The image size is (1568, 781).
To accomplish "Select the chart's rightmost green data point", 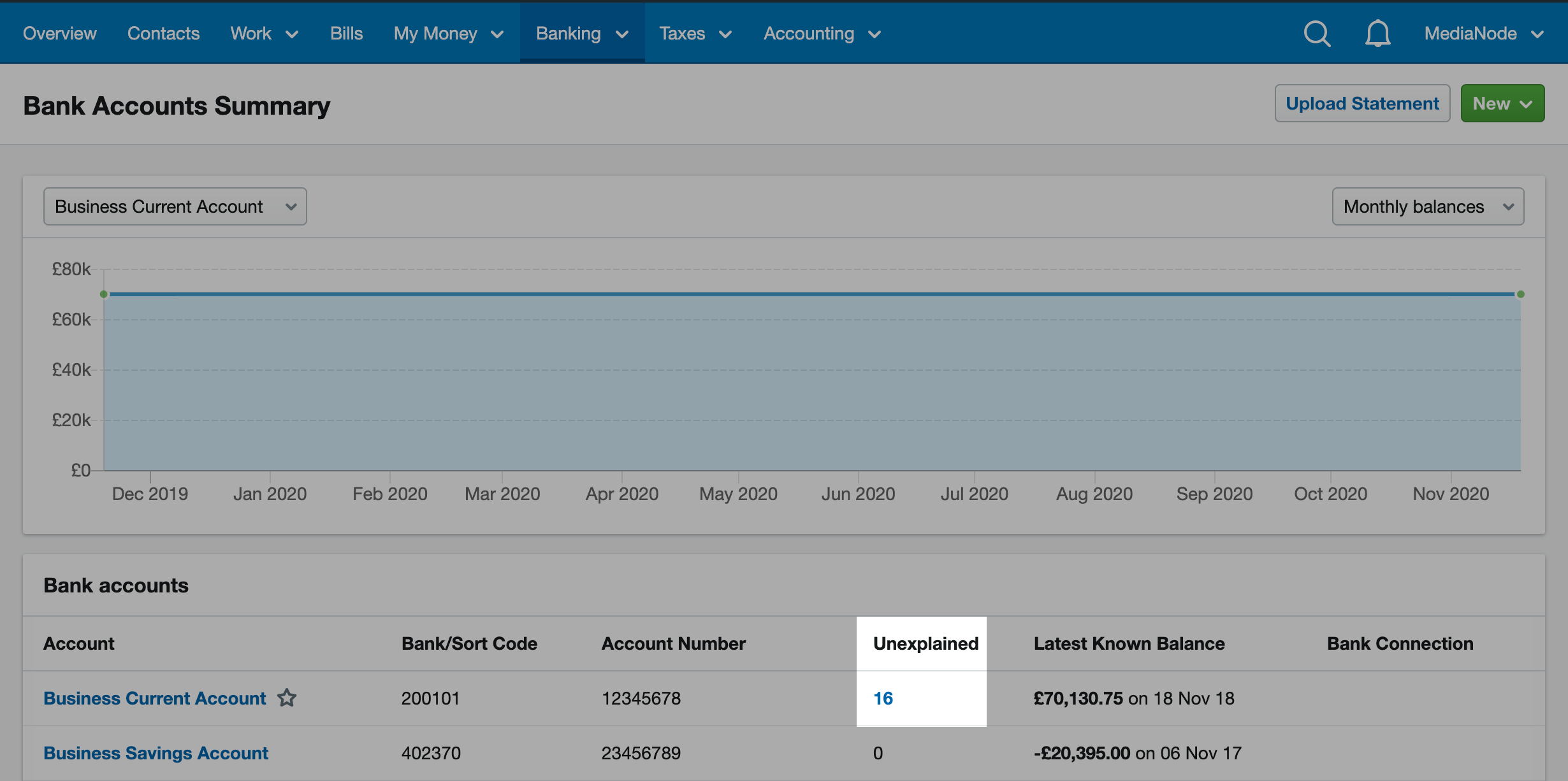I will (1521, 294).
